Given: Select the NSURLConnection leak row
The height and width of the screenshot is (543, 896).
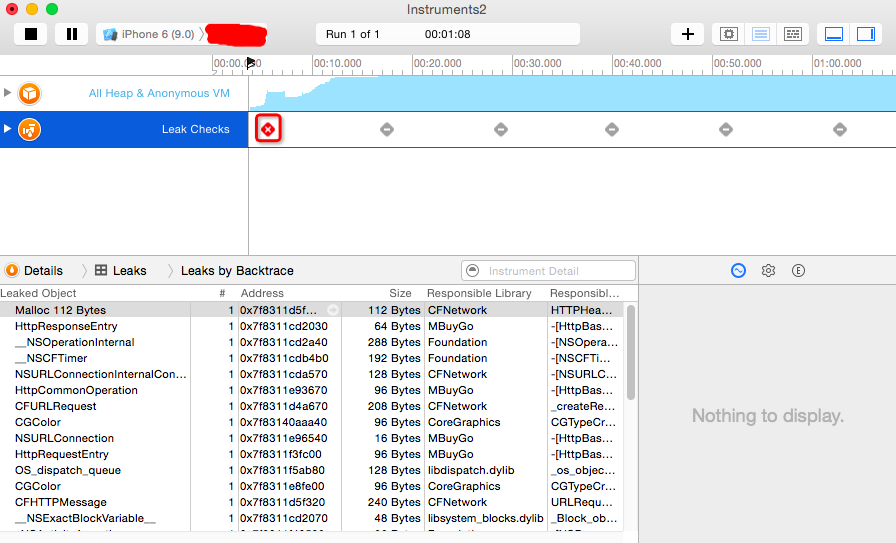Looking at the screenshot, I should 311,438.
